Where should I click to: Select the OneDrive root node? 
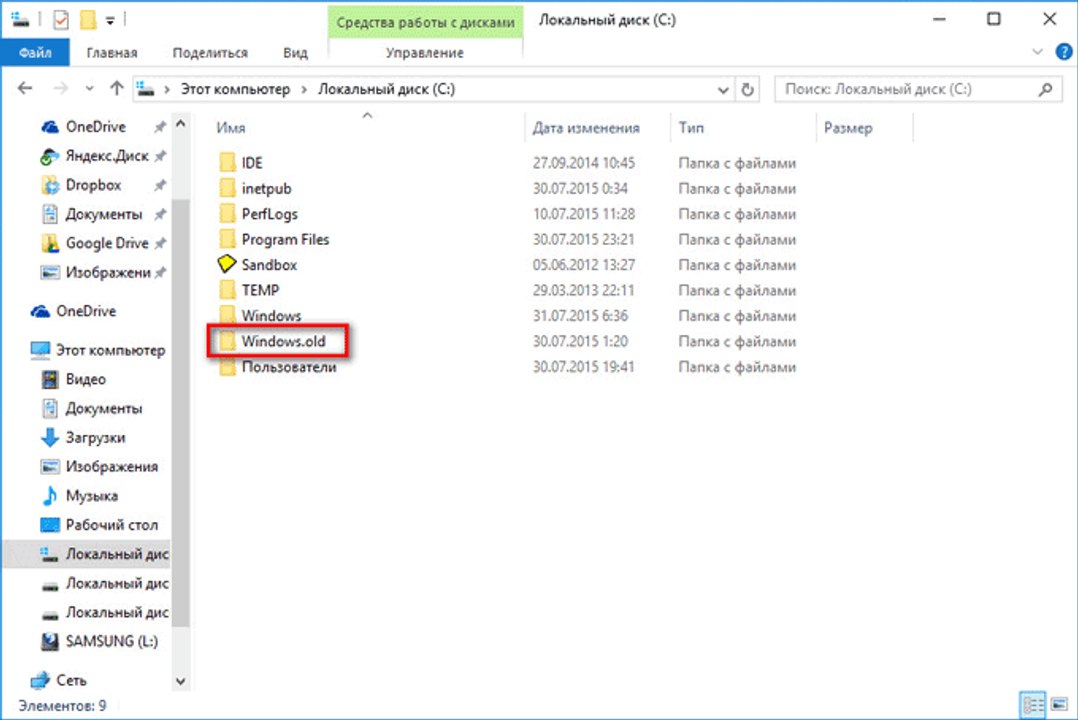(x=86, y=311)
